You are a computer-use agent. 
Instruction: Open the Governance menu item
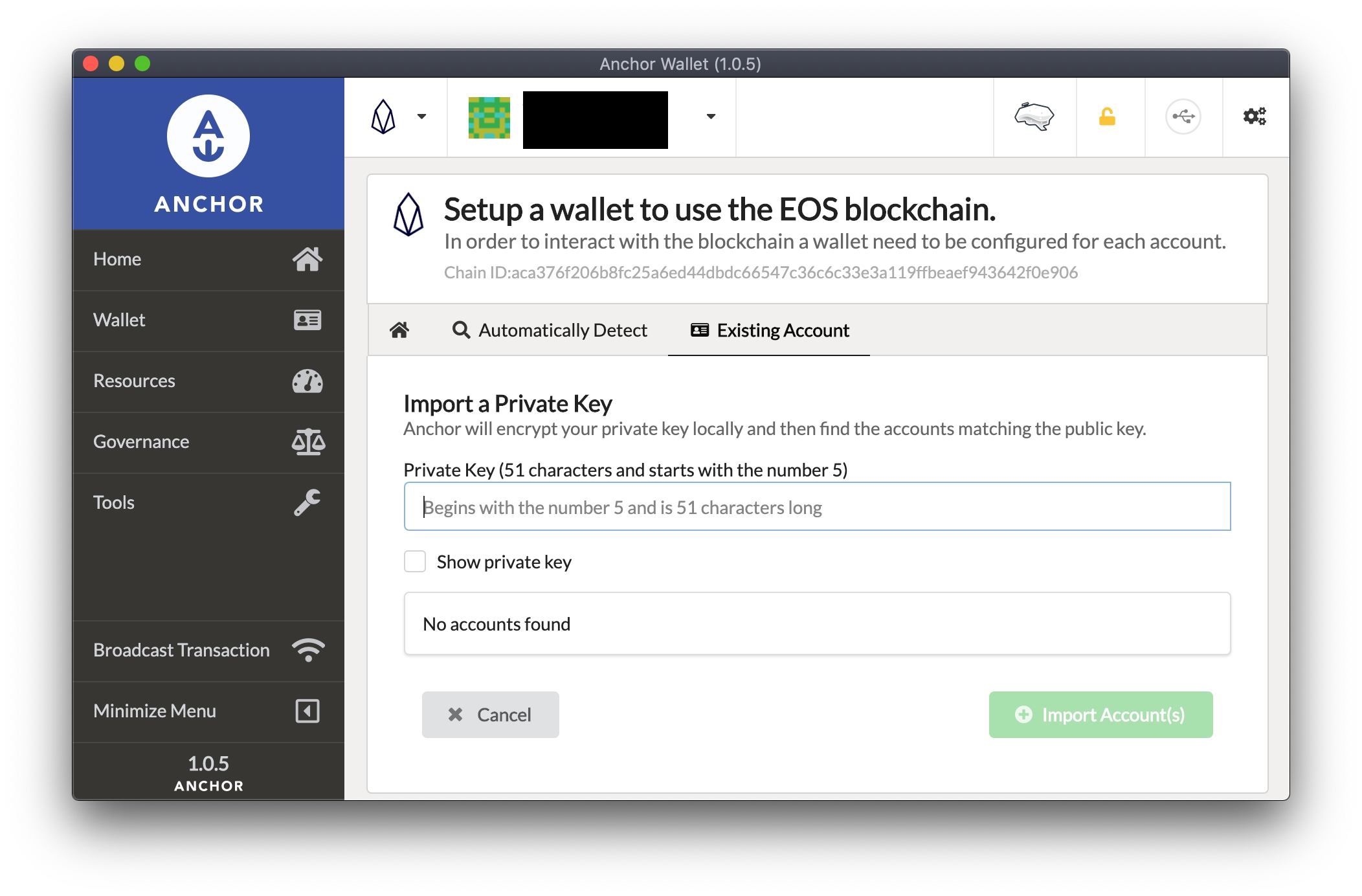click(208, 442)
